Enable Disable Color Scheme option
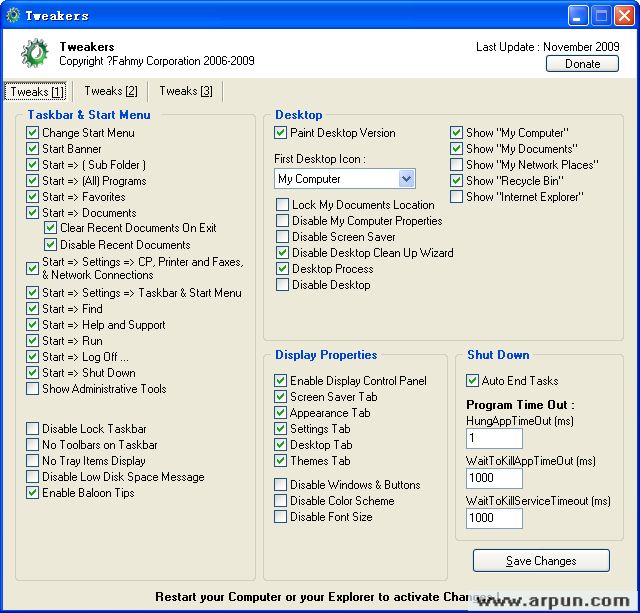The height and width of the screenshot is (613, 640). coord(280,501)
